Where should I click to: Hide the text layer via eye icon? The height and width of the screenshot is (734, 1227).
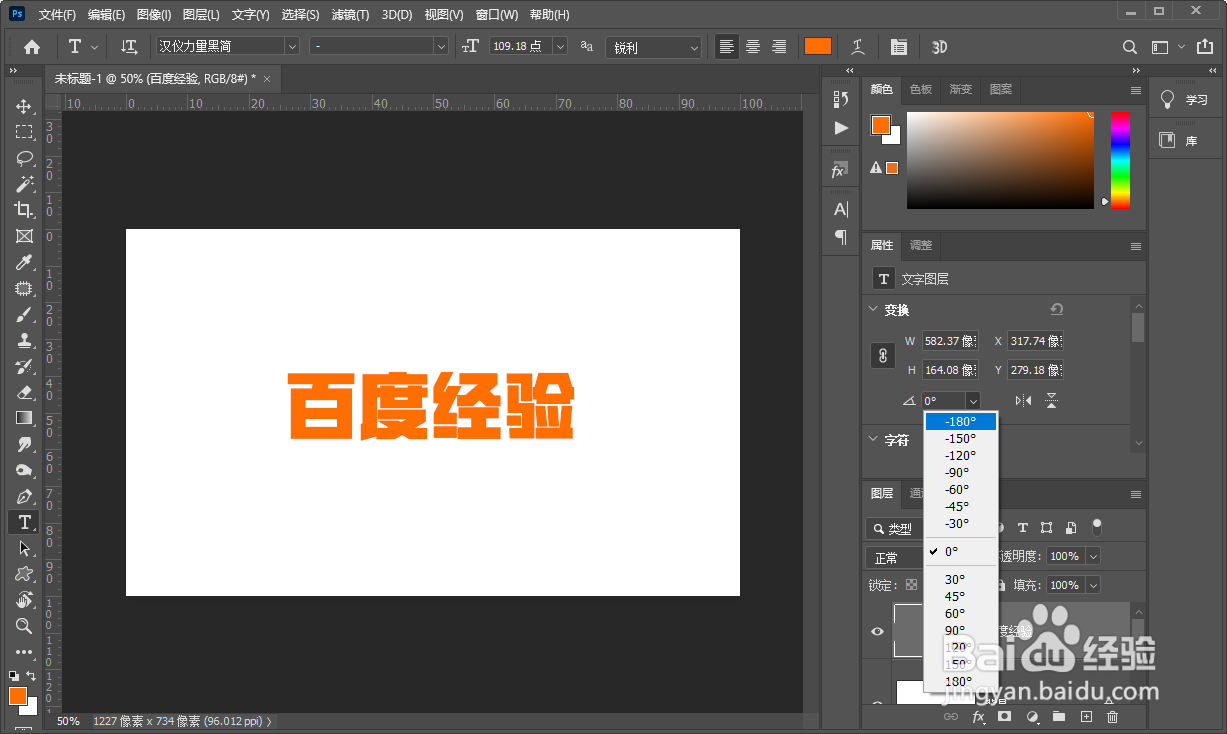pyautogui.click(x=878, y=631)
